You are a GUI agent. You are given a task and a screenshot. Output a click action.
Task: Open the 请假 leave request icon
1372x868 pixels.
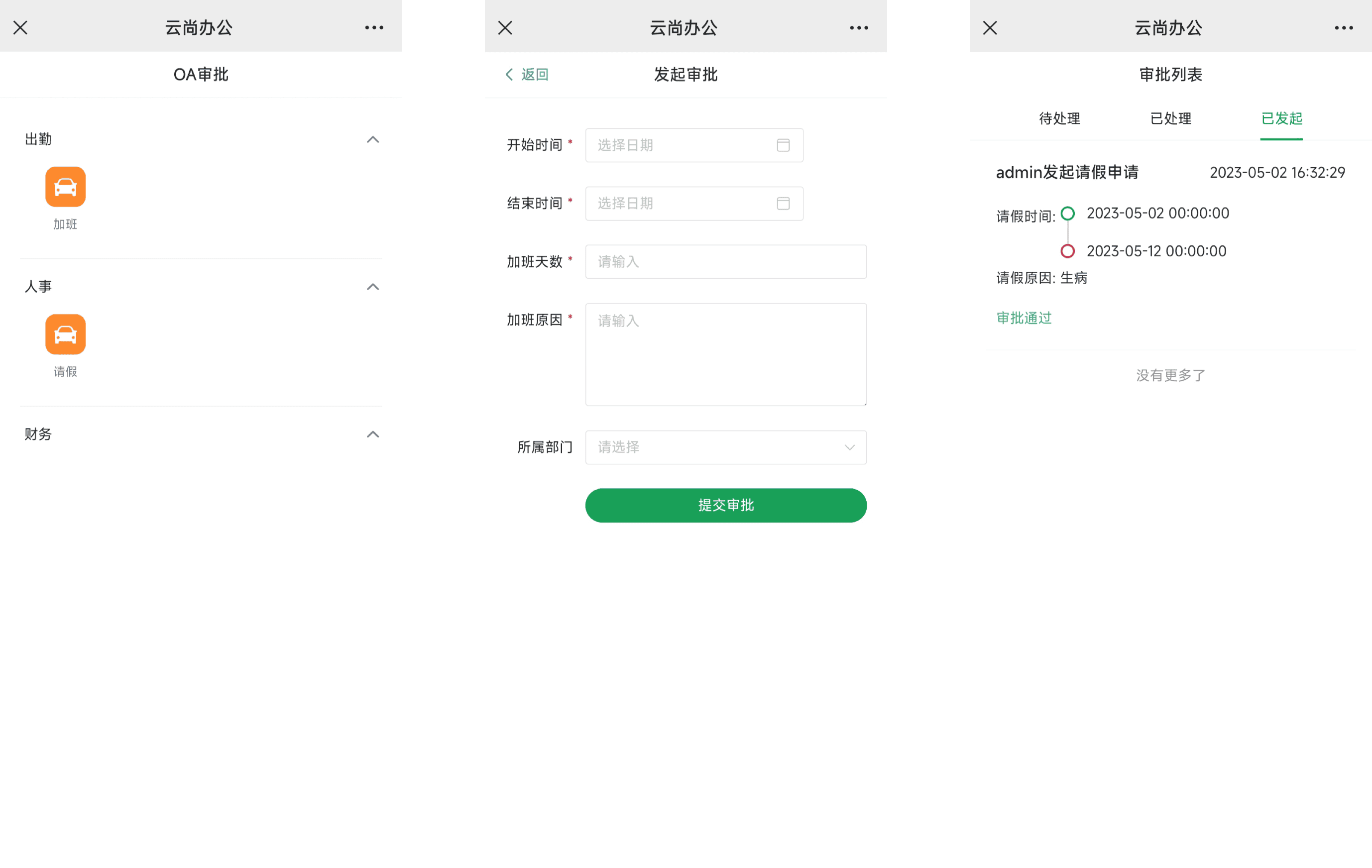pyautogui.click(x=65, y=334)
